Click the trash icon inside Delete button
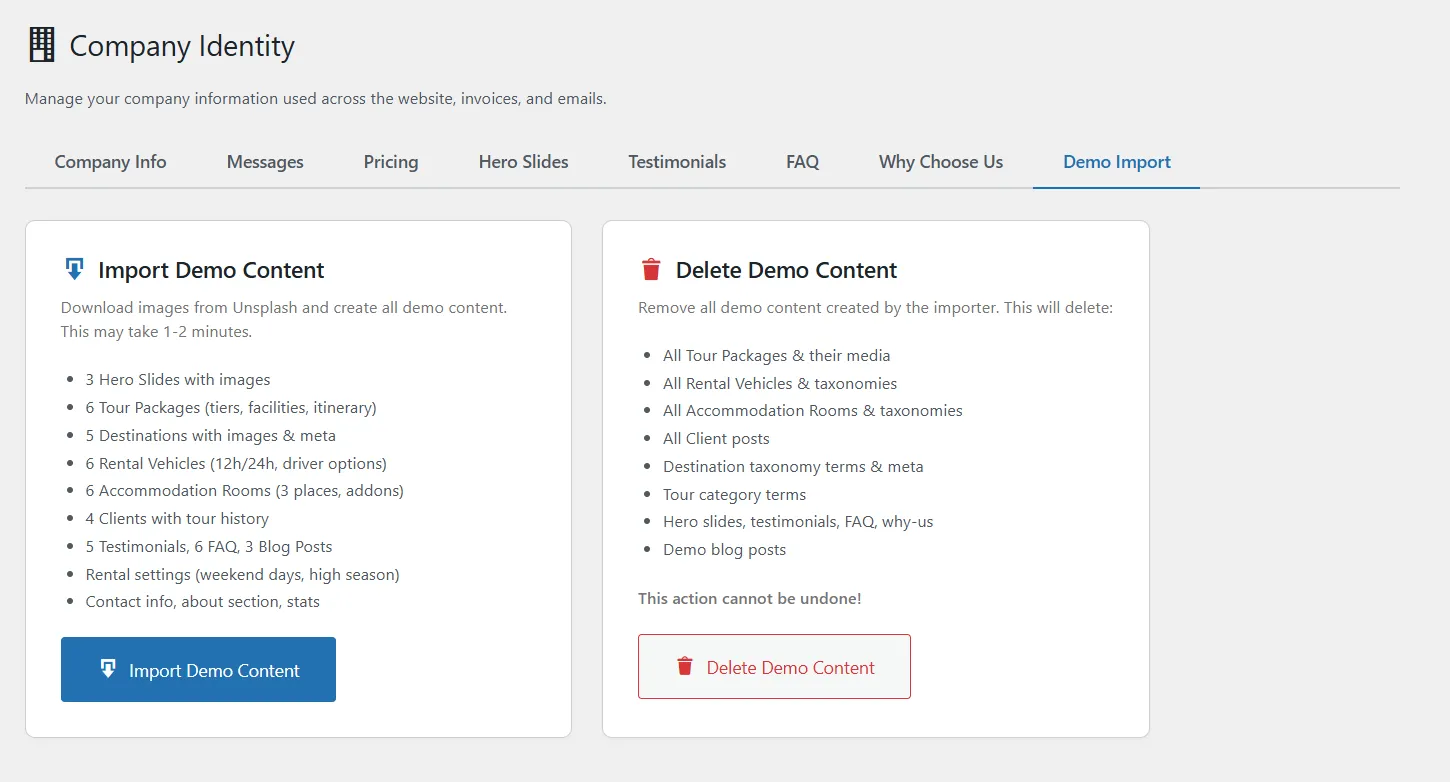 685,666
